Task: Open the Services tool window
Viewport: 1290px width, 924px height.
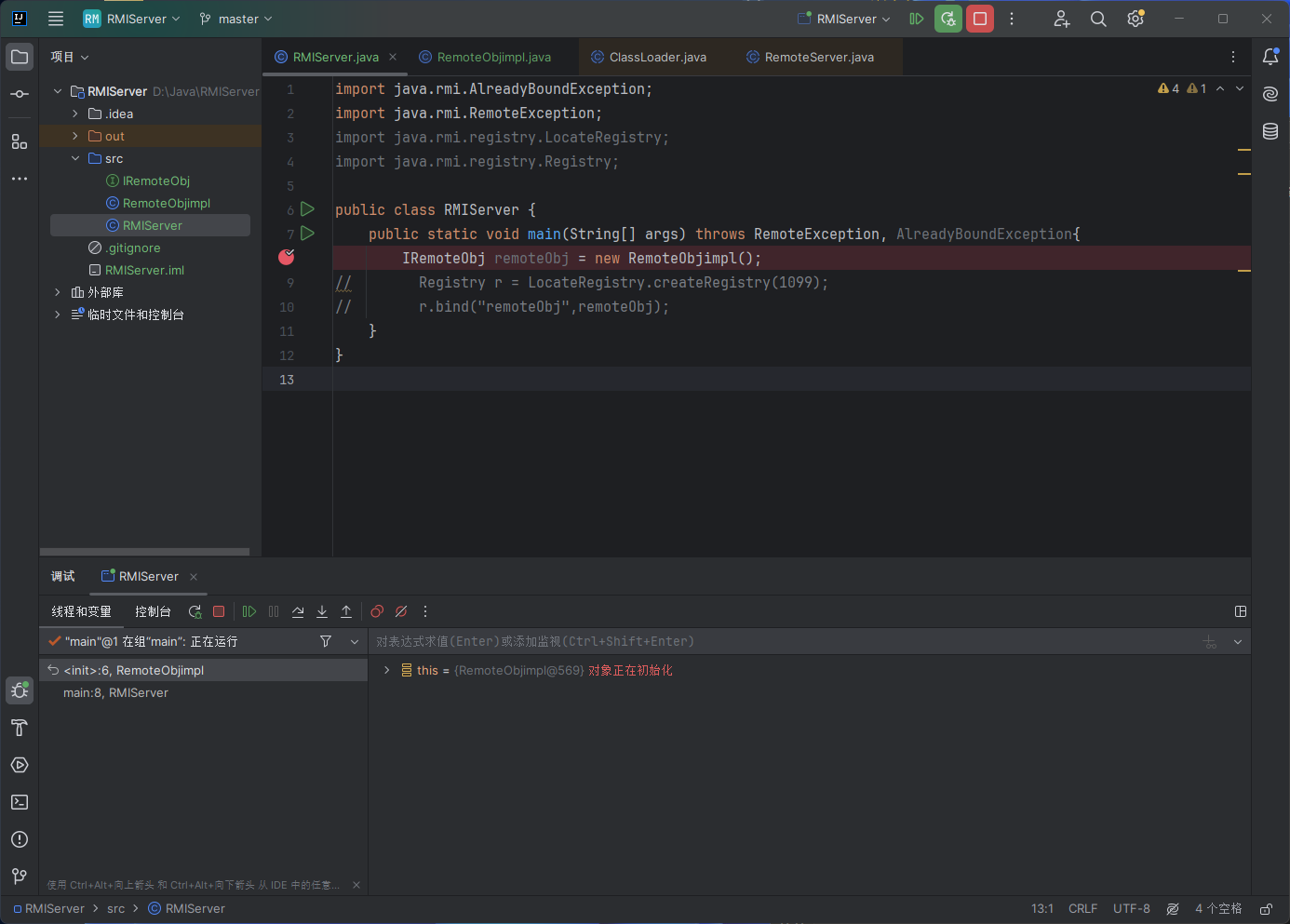Action: [x=20, y=765]
